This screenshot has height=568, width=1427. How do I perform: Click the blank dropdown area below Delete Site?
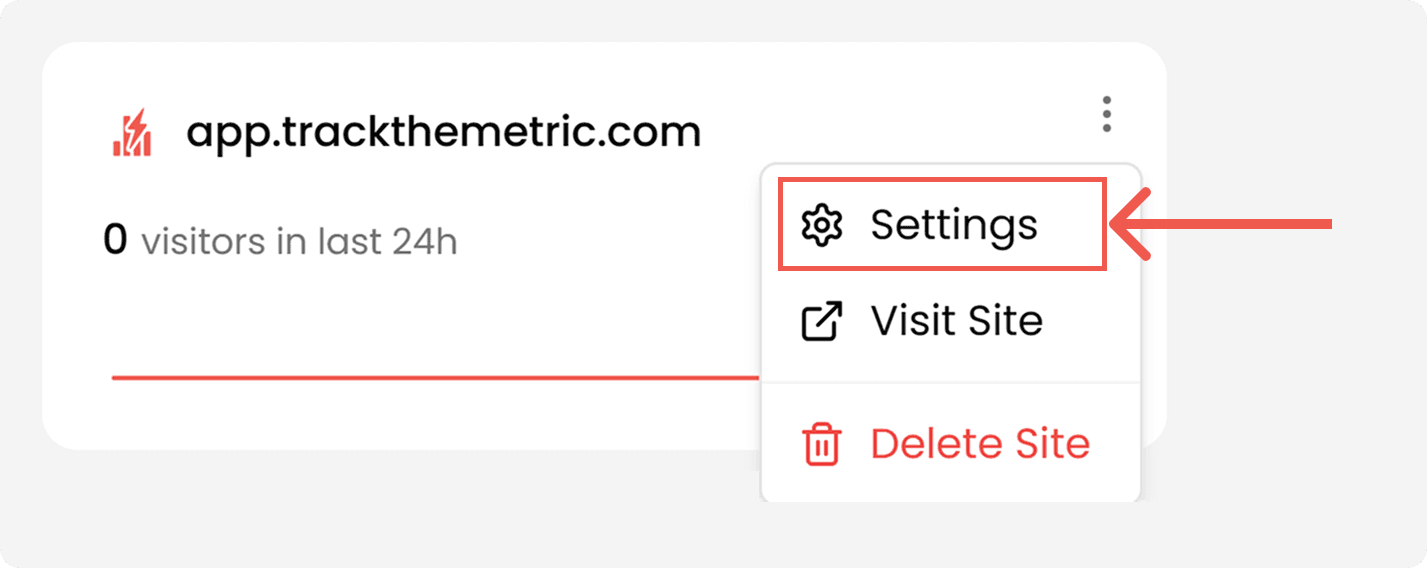point(950,487)
